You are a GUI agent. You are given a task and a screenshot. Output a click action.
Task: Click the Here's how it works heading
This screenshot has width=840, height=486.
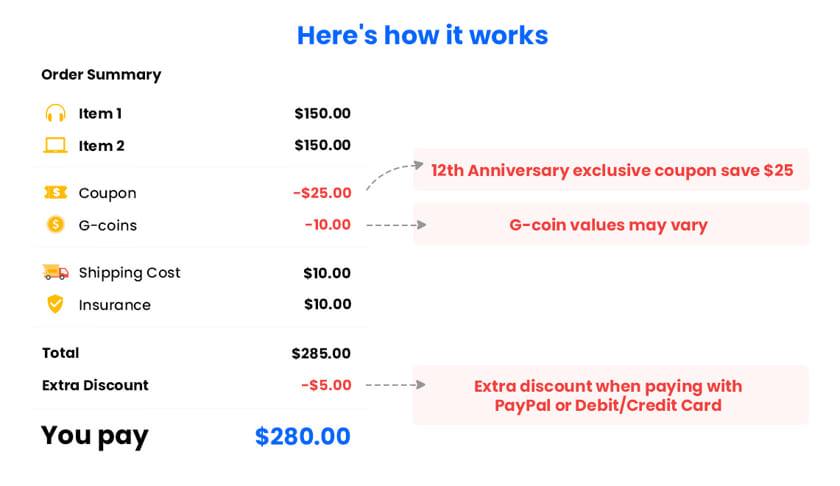[422, 35]
